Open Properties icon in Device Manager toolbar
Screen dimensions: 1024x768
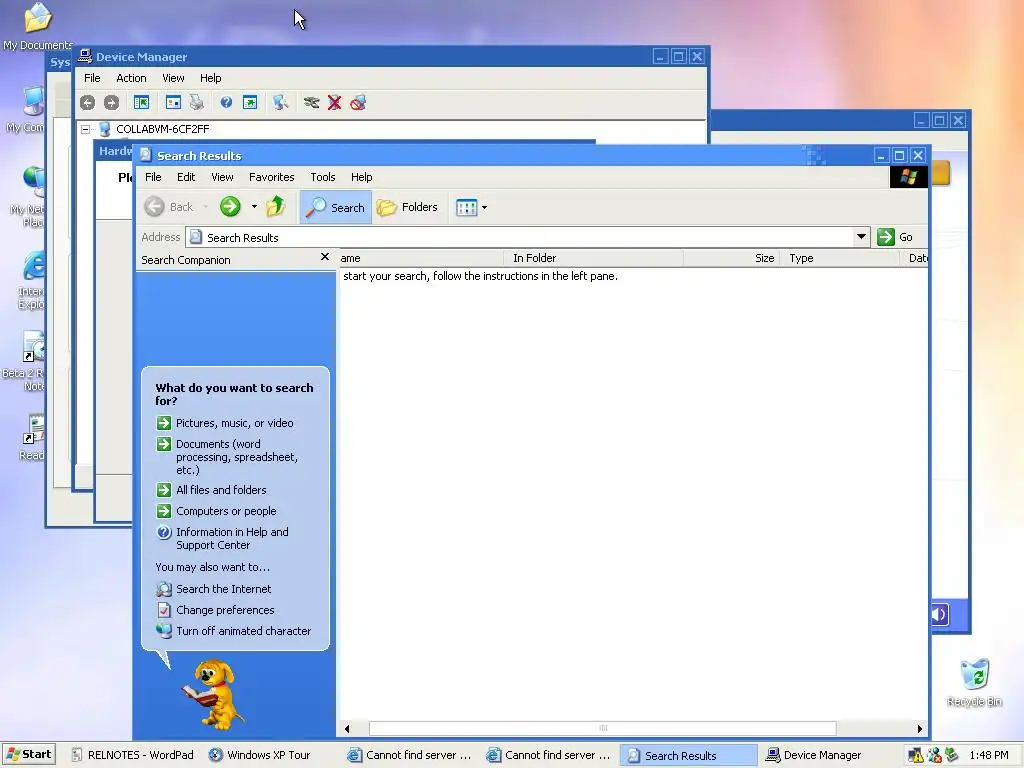173,103
